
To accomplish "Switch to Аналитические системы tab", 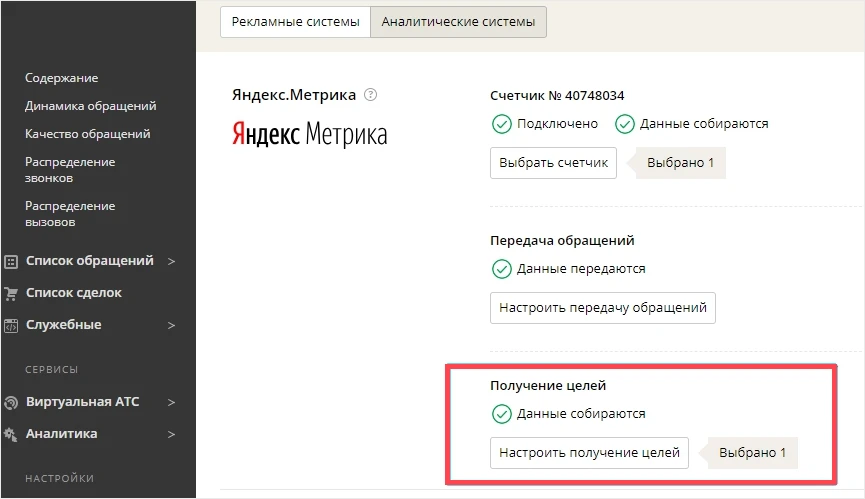I will click(458, 22).
